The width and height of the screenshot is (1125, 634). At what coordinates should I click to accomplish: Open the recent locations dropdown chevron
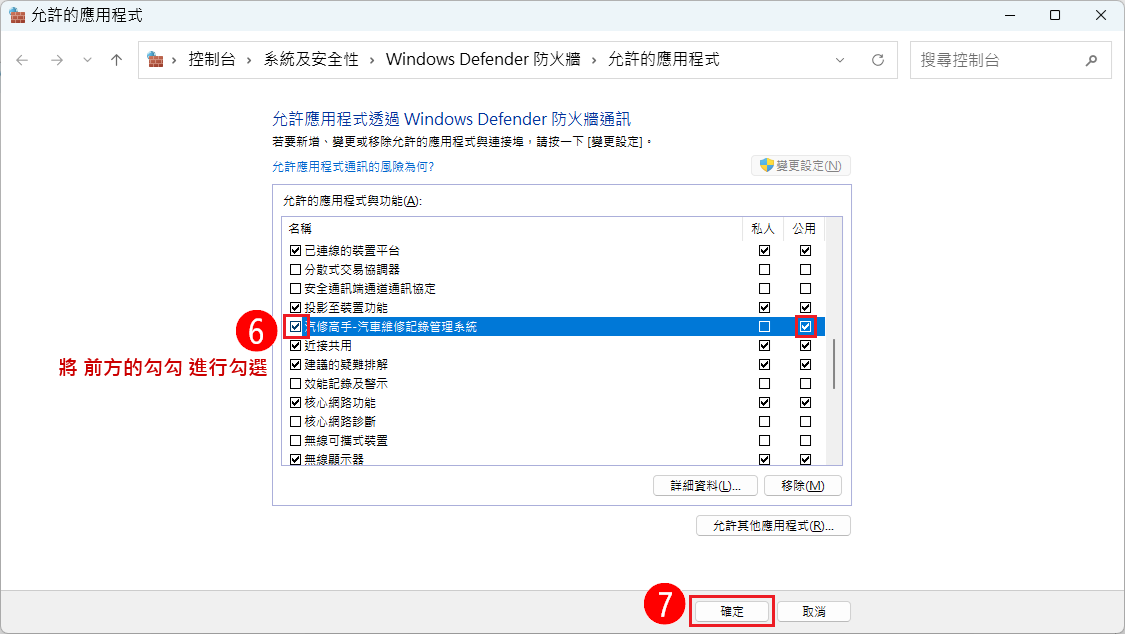coord(87,60)
